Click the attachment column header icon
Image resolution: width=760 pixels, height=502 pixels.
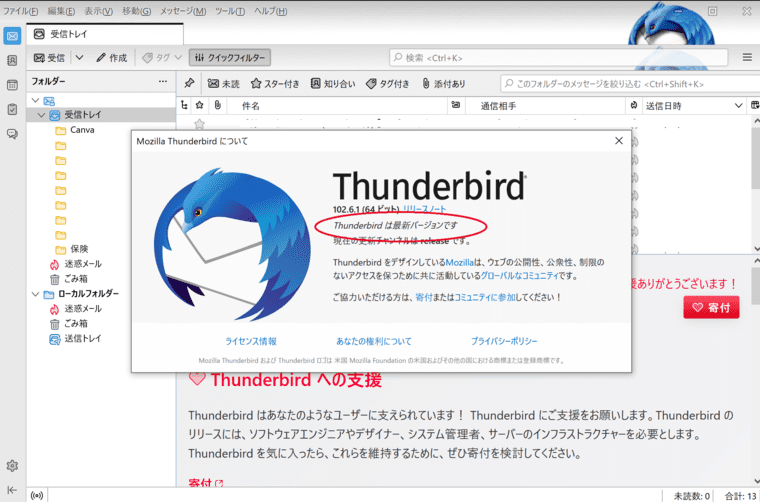click(x=217, y=105)
